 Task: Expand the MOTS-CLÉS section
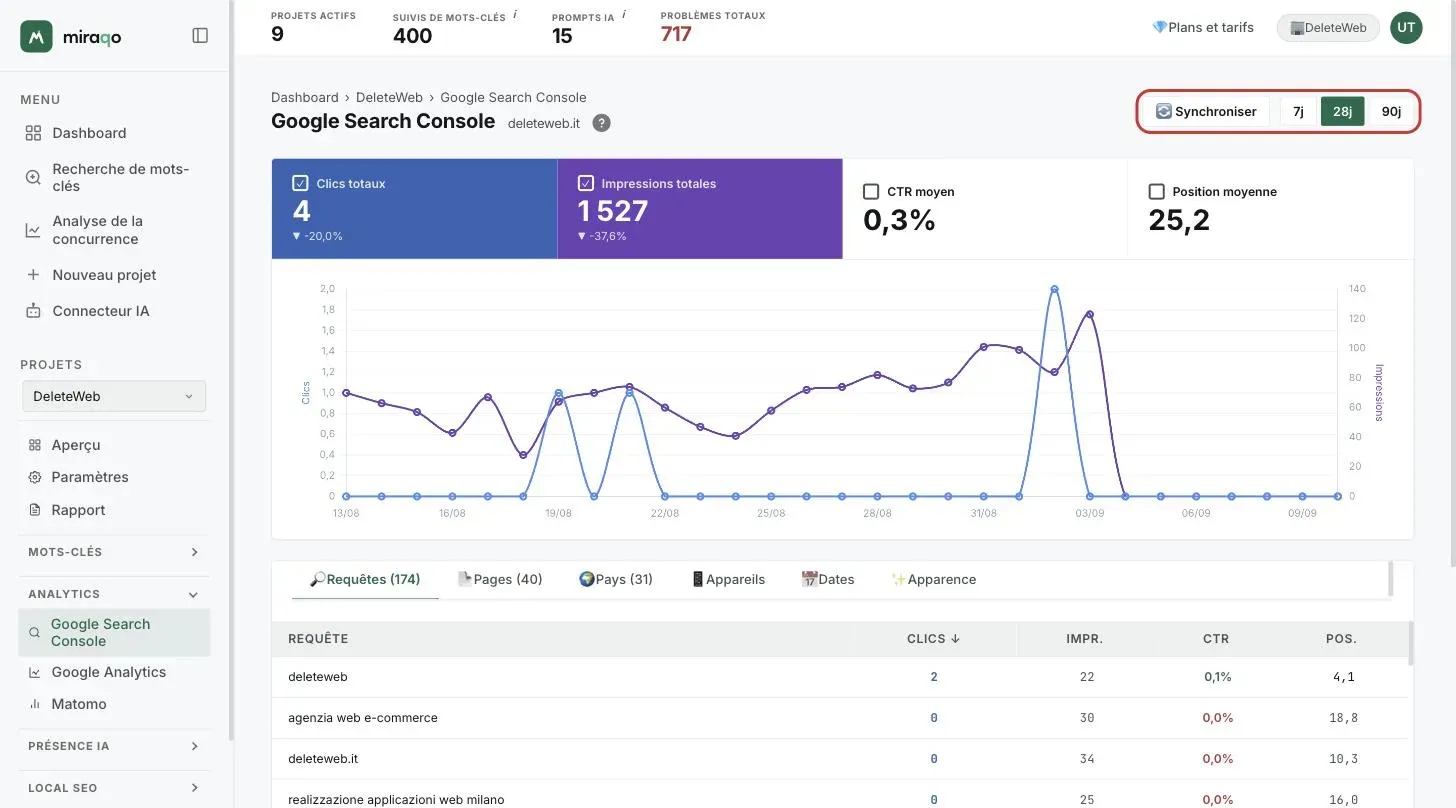[x=194, y=552]
